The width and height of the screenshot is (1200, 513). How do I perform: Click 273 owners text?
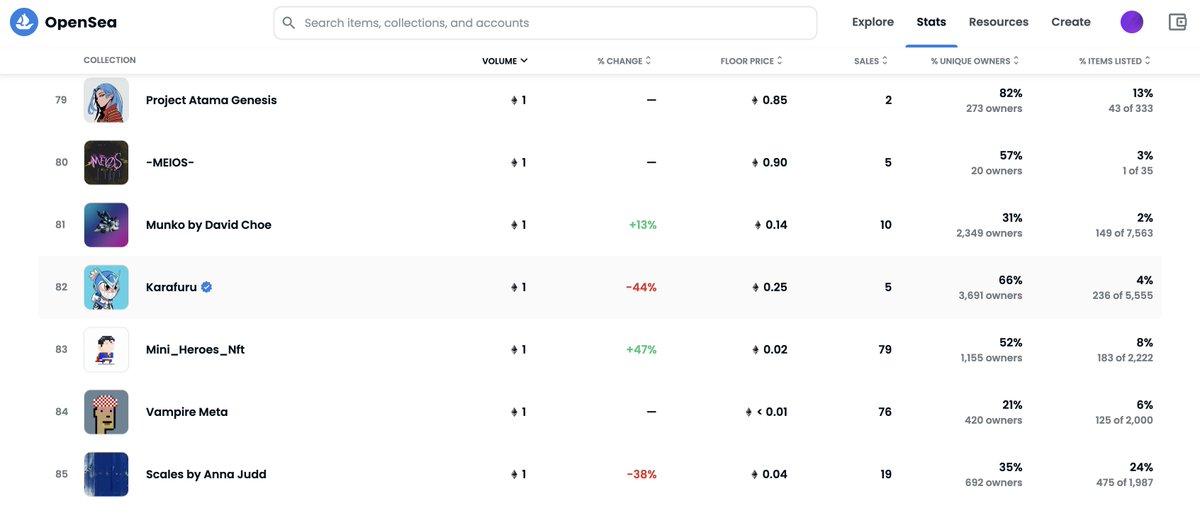click(994, 108)
